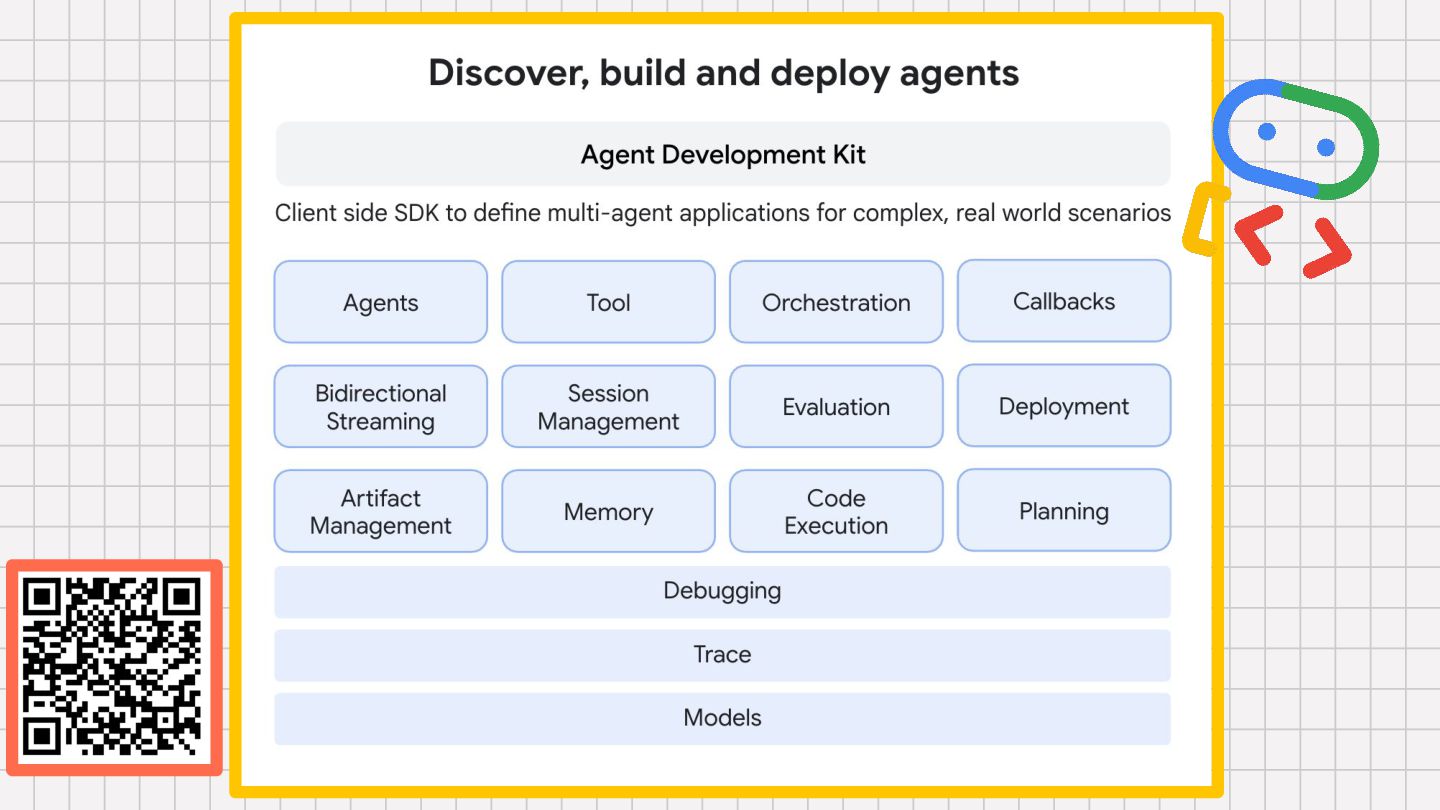Select the Tool box
The height and width of the screenshot is (810, 1440).
608,302
